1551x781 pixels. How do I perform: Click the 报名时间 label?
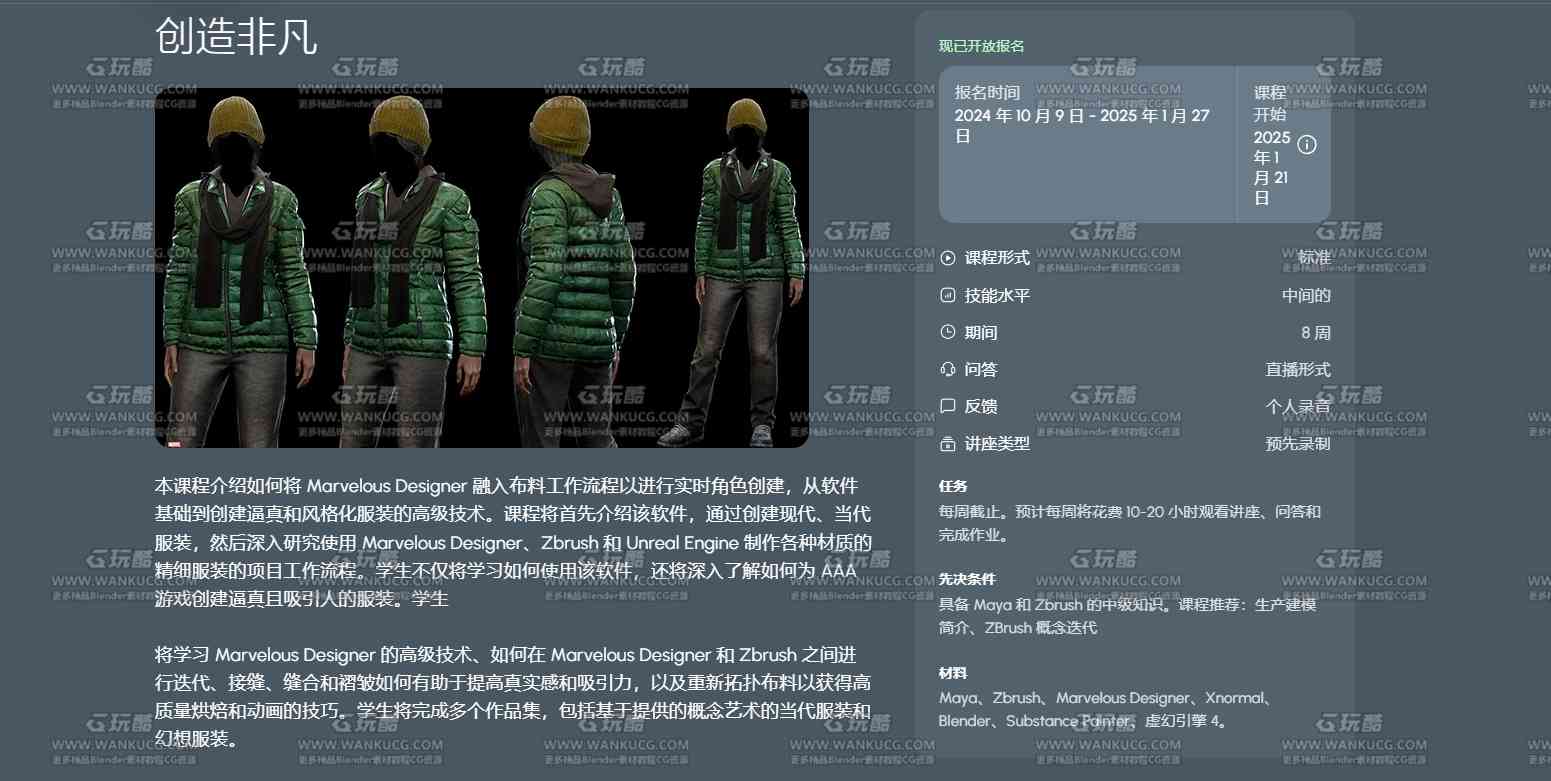click(987, 92)
